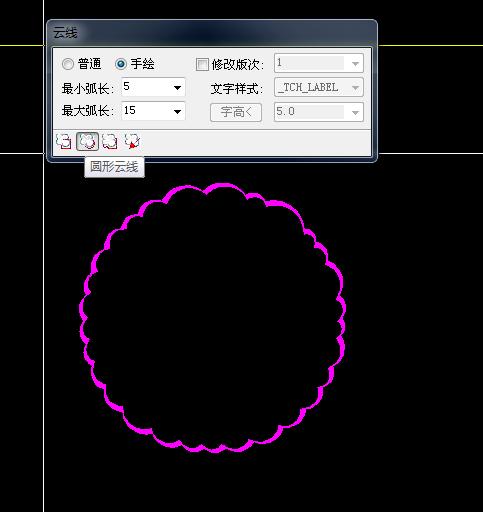Click the 云线 dialog title bar

[212, 33]
